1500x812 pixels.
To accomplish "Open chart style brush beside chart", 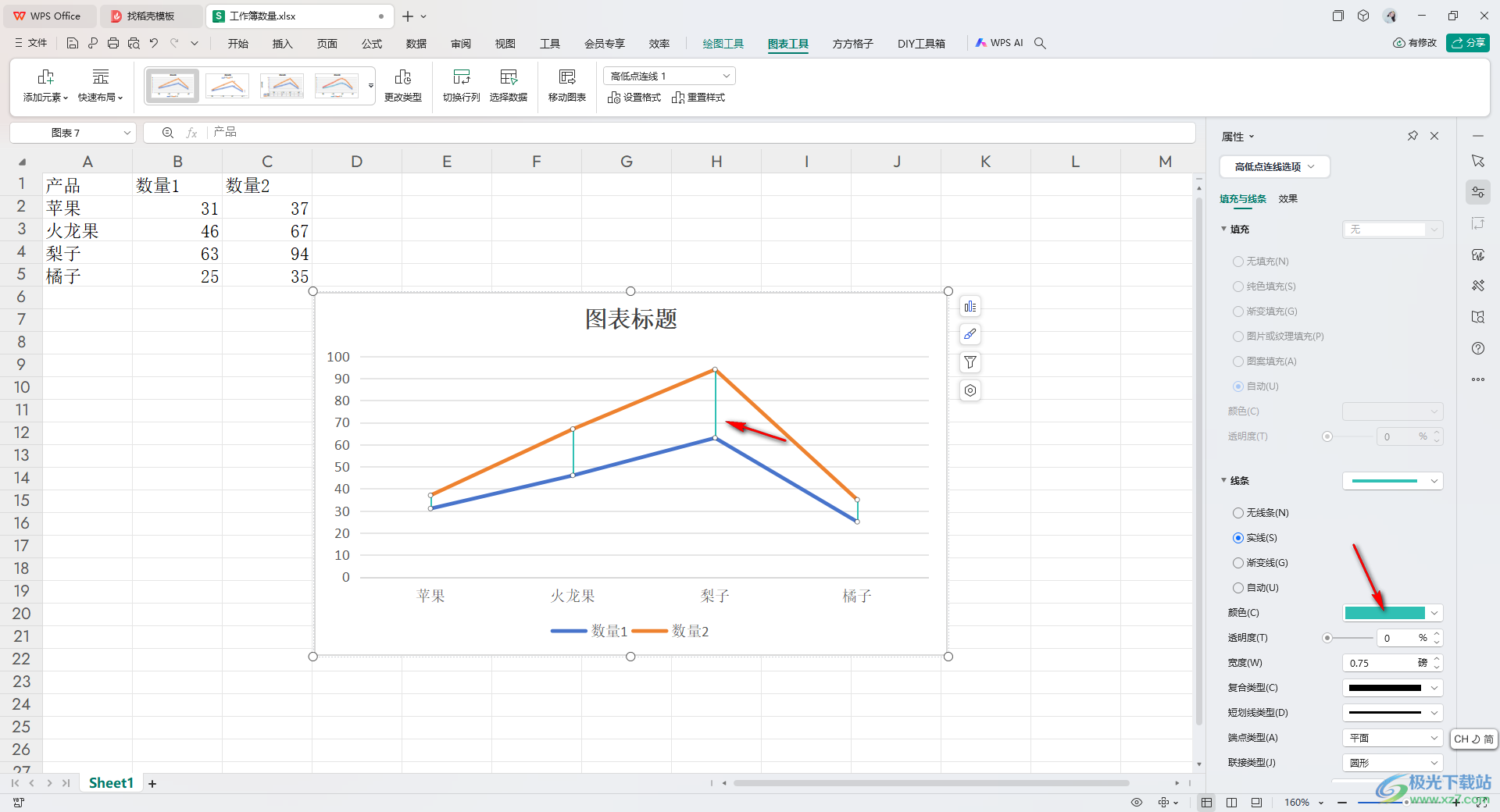I will [x=970, y=335].
